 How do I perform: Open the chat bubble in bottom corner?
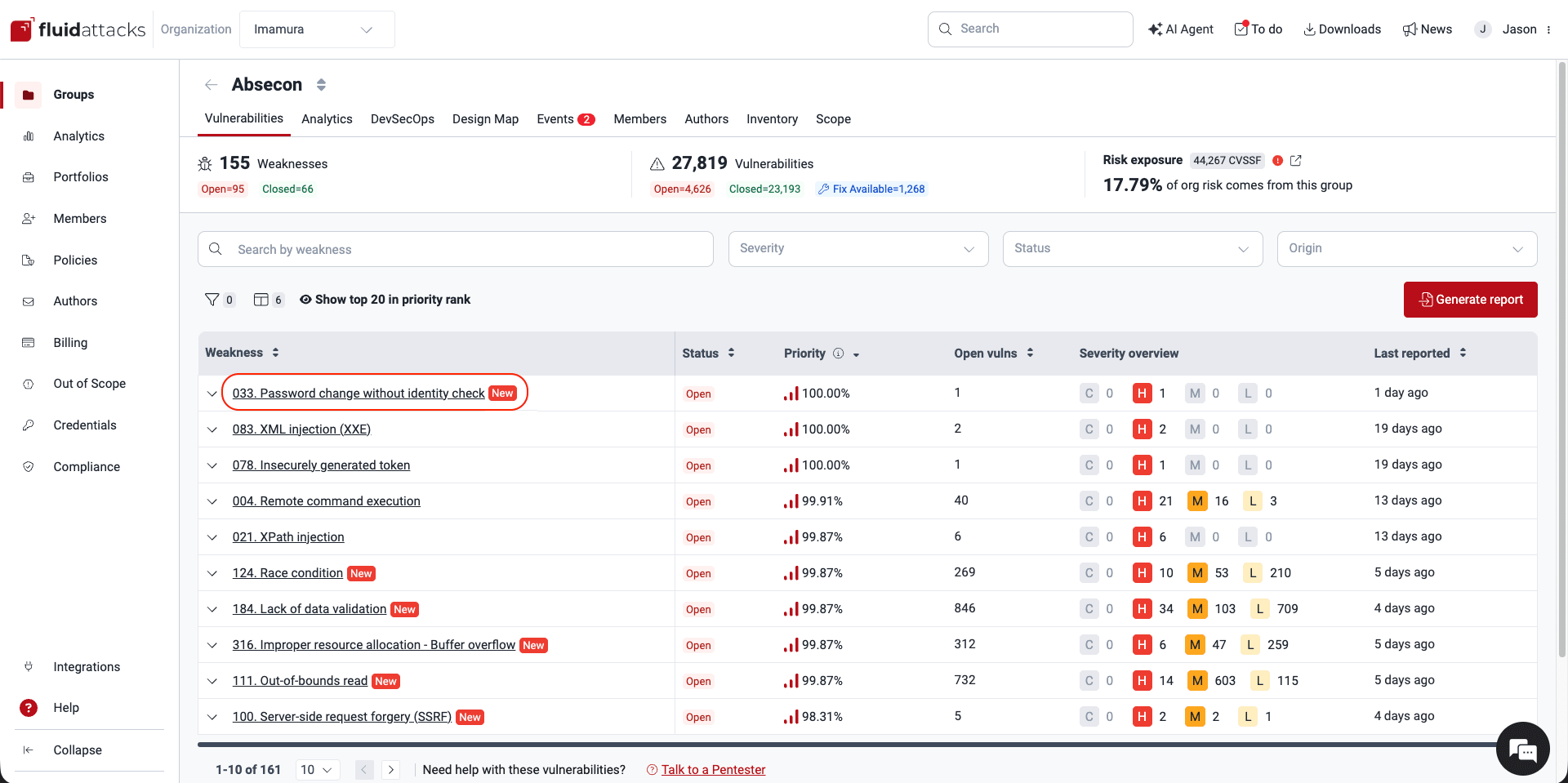pos(1522,749)
